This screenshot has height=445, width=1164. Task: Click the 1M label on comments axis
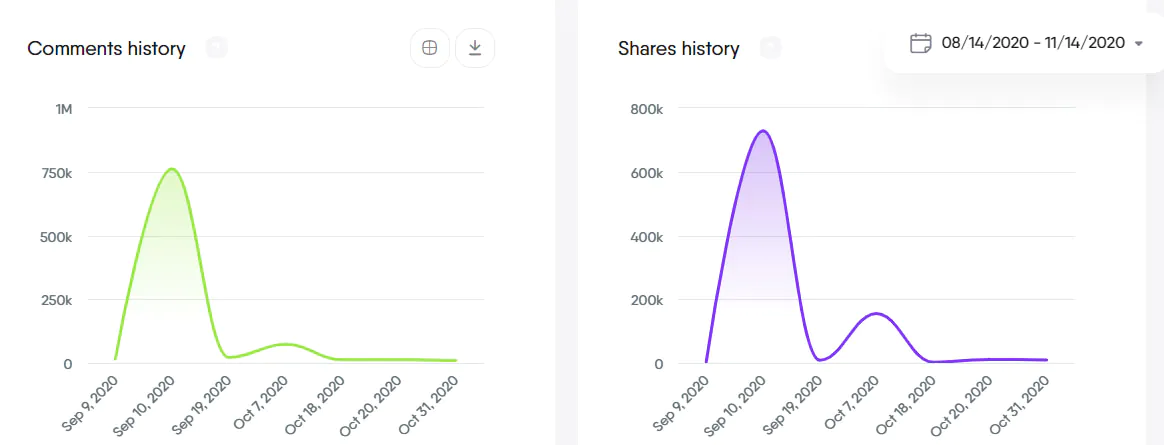(x=64, y=109)
